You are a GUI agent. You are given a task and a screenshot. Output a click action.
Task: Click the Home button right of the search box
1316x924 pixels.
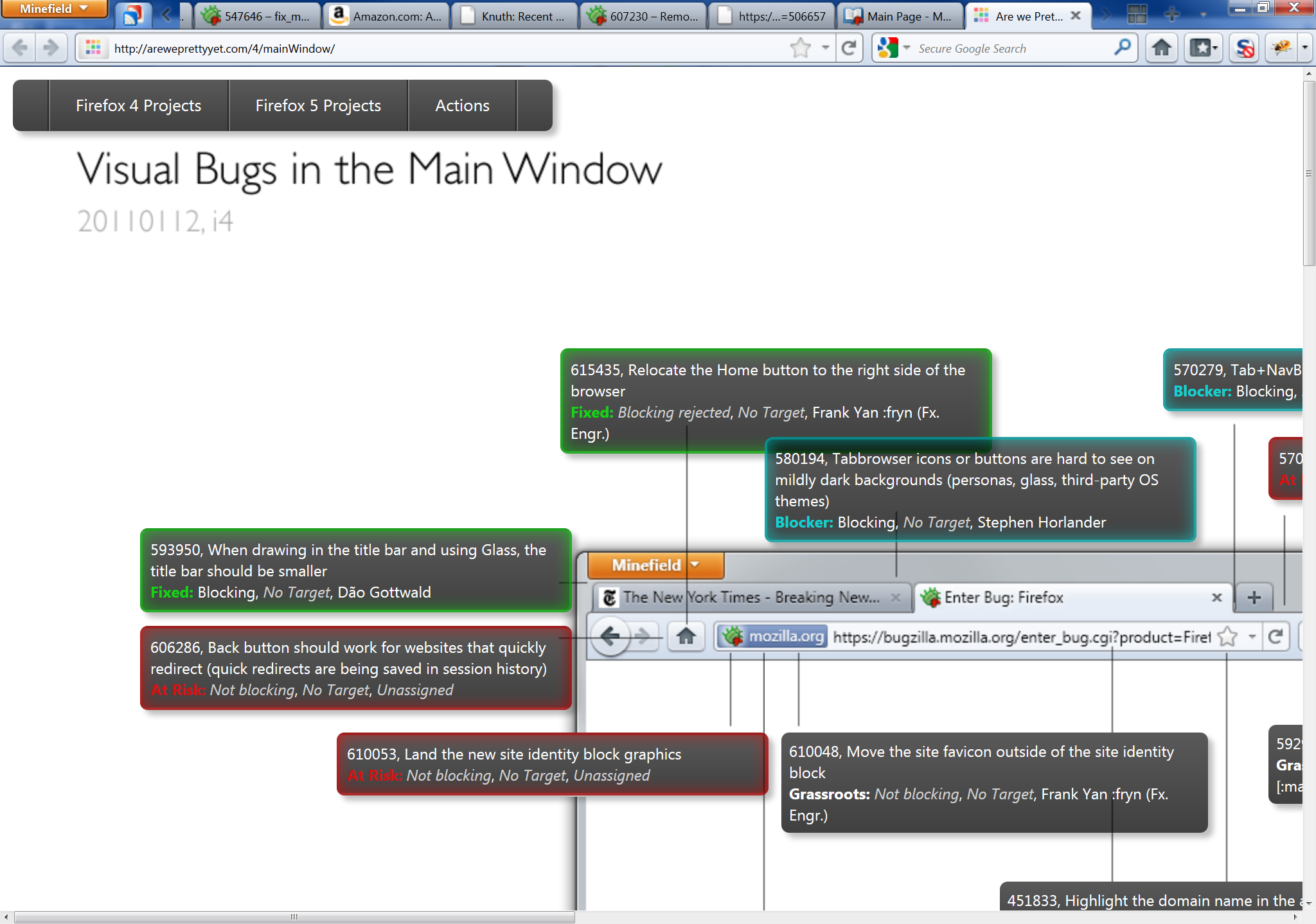coord(1161,48)
